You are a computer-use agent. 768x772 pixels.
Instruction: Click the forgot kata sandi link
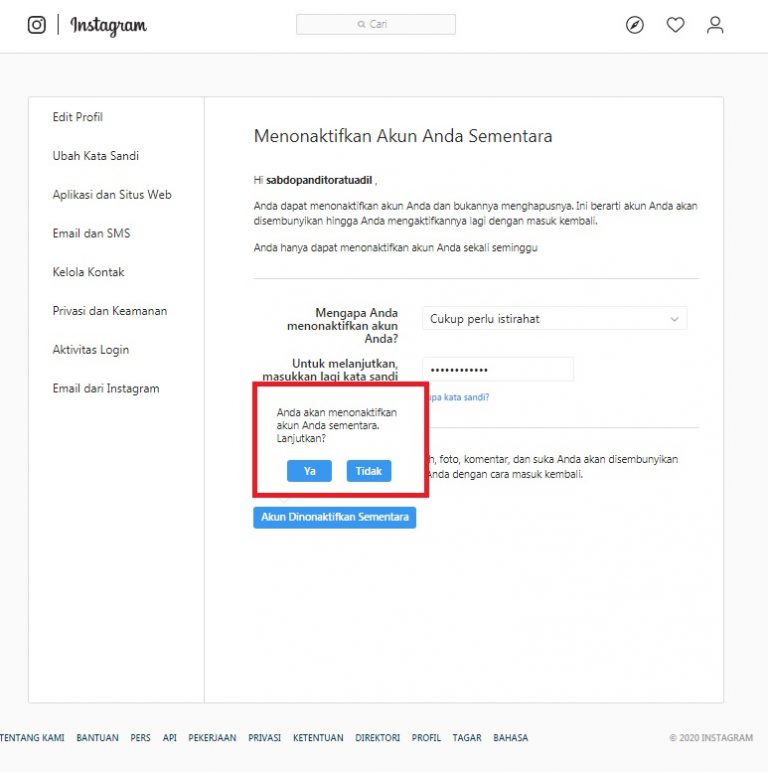coord(459,397)
